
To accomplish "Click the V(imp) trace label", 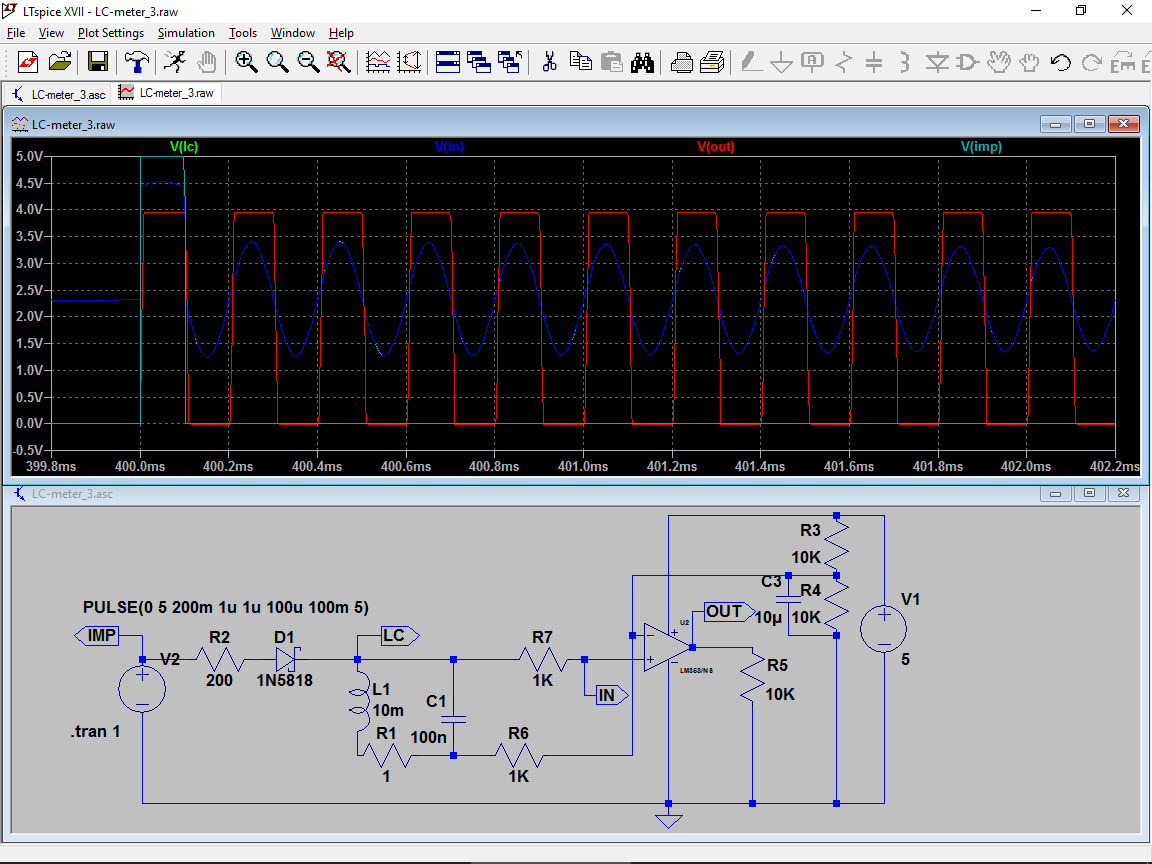I will tap(981, 147).
